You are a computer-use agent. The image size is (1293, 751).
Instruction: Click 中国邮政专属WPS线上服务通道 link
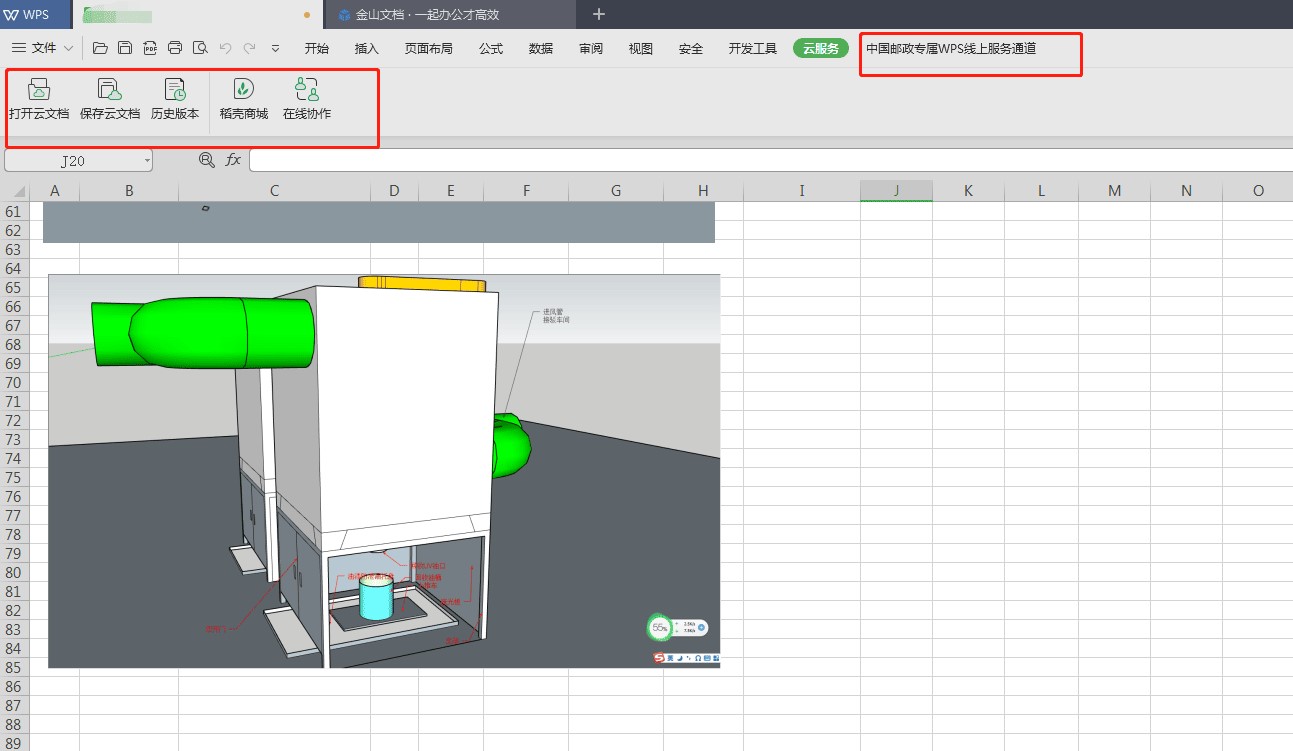point(951,48)
